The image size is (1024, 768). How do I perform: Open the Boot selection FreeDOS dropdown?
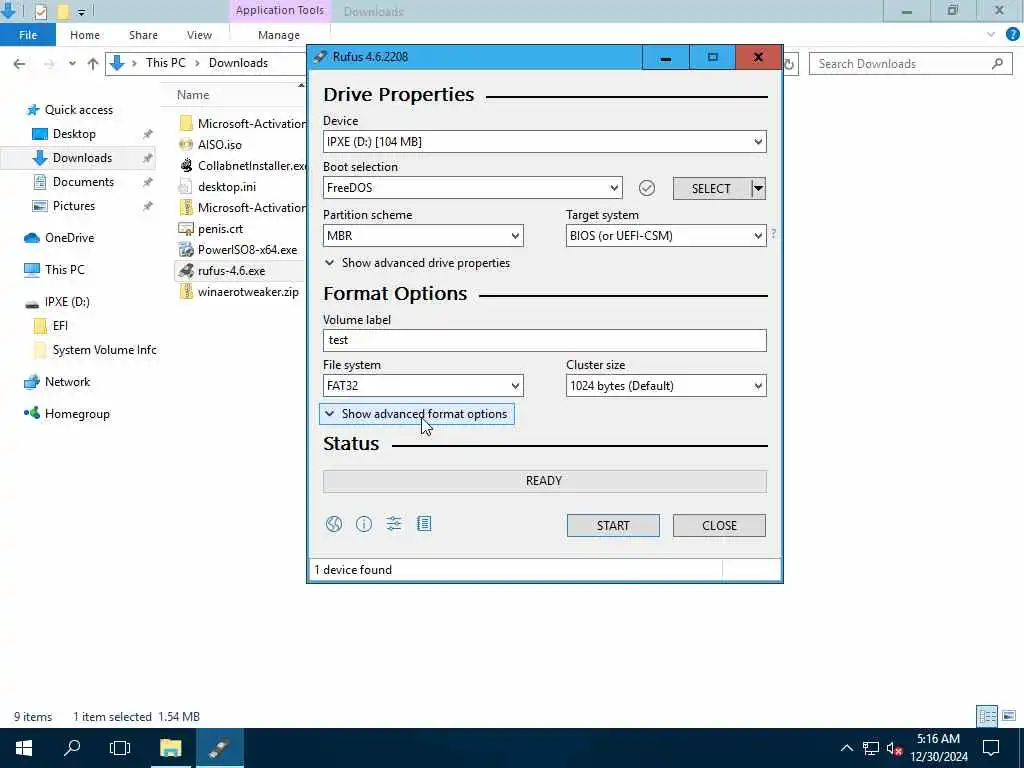(x=473, y=188)
